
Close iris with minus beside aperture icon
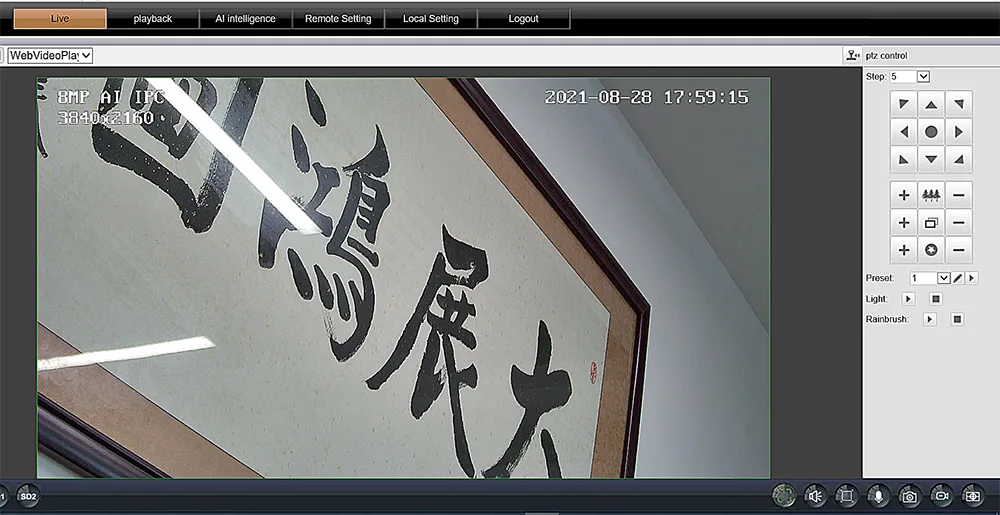pyautogui.click(x=959, y=250)
